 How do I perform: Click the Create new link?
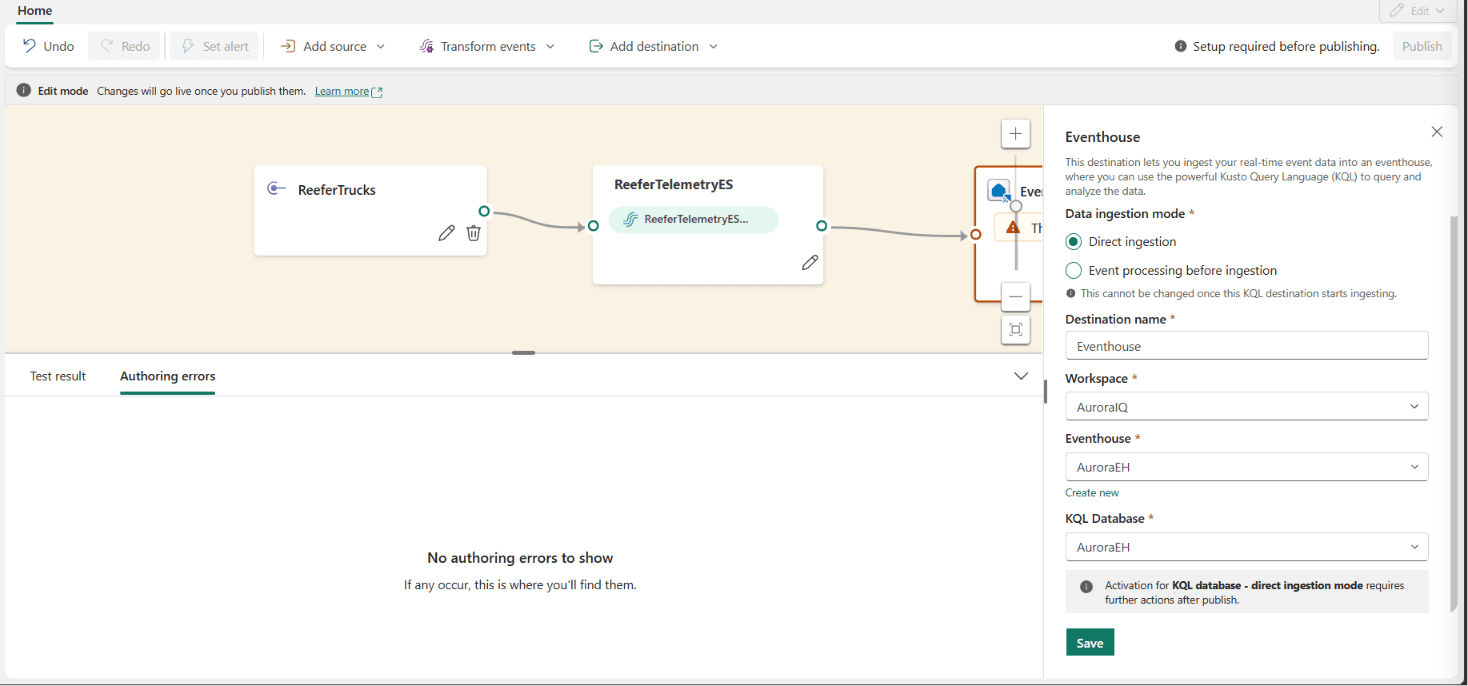(x=1092, y=492)
